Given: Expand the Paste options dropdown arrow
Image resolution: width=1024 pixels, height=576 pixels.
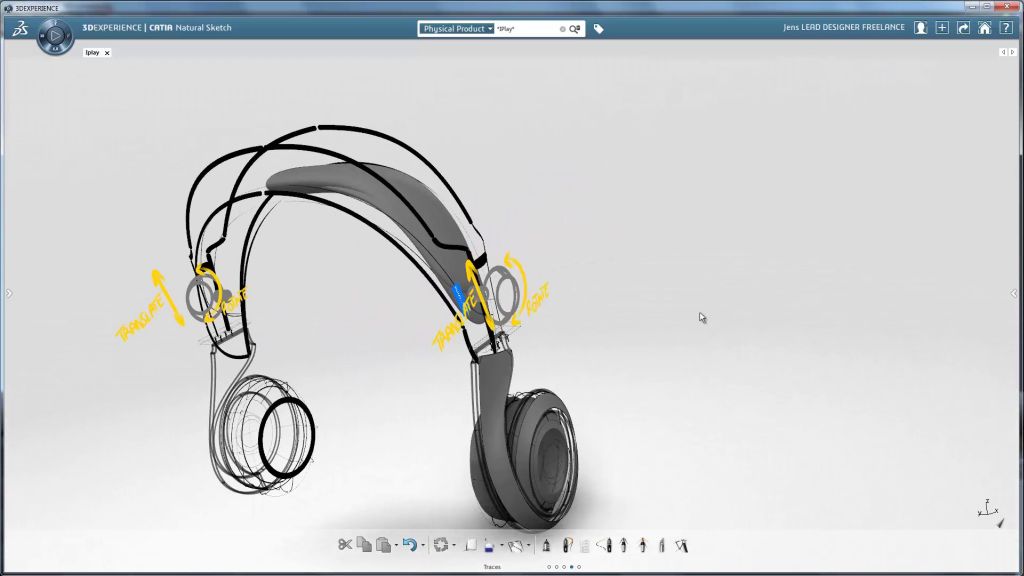Looking at the screenshot, I should pos(396,546).
